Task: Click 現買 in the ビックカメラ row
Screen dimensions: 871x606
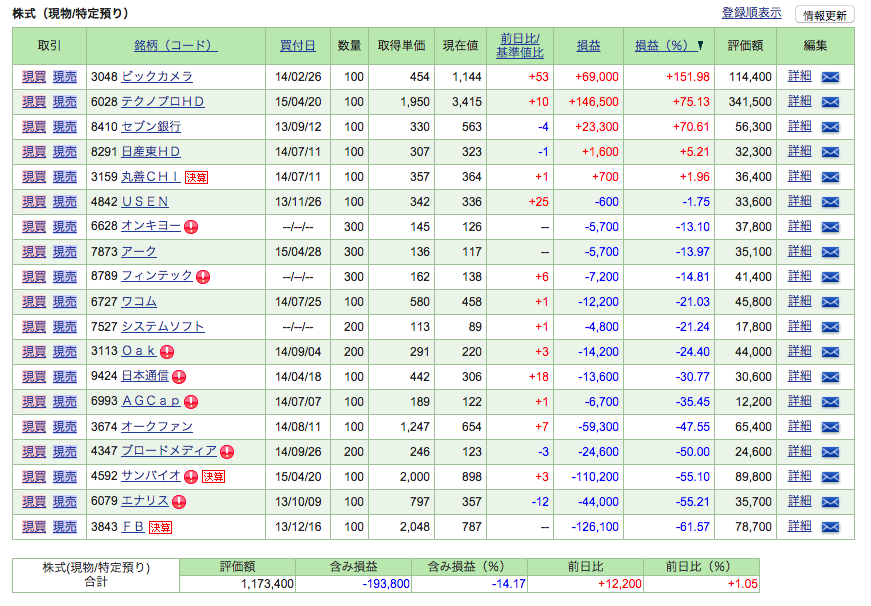Action: [x=34, y=77]
